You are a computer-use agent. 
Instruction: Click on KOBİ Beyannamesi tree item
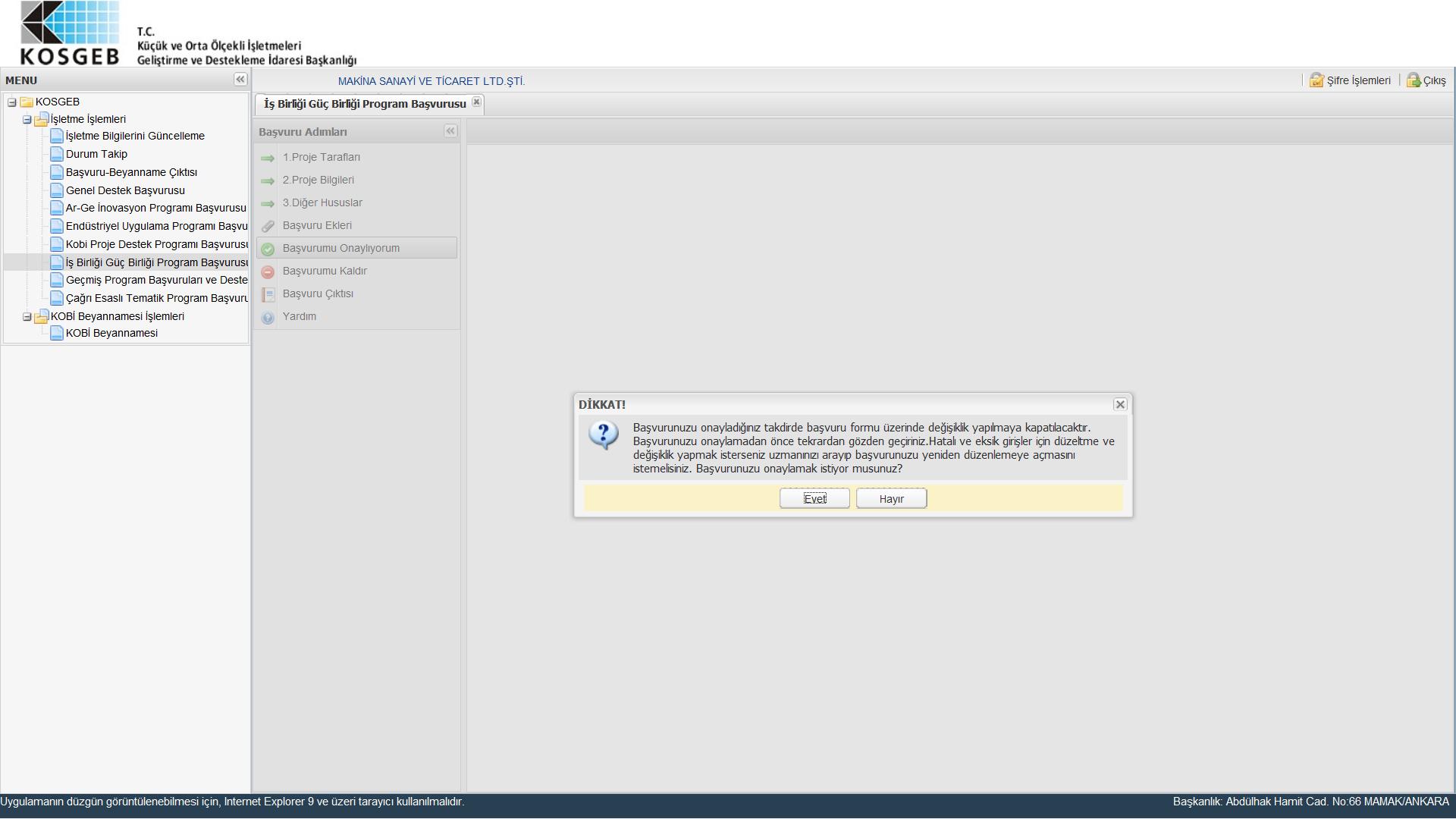[111, 333]
